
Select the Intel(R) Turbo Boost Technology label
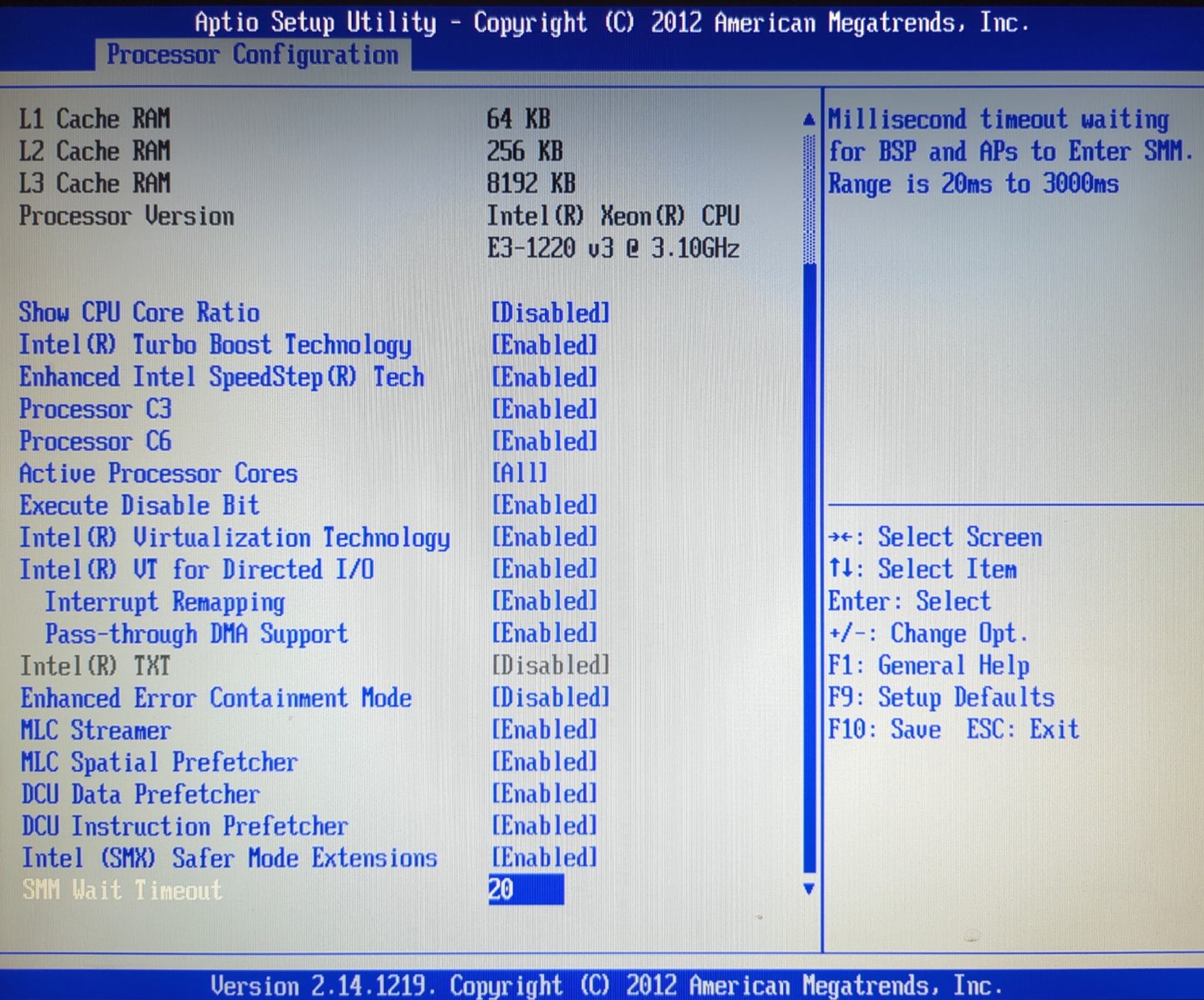pos(215,345)
